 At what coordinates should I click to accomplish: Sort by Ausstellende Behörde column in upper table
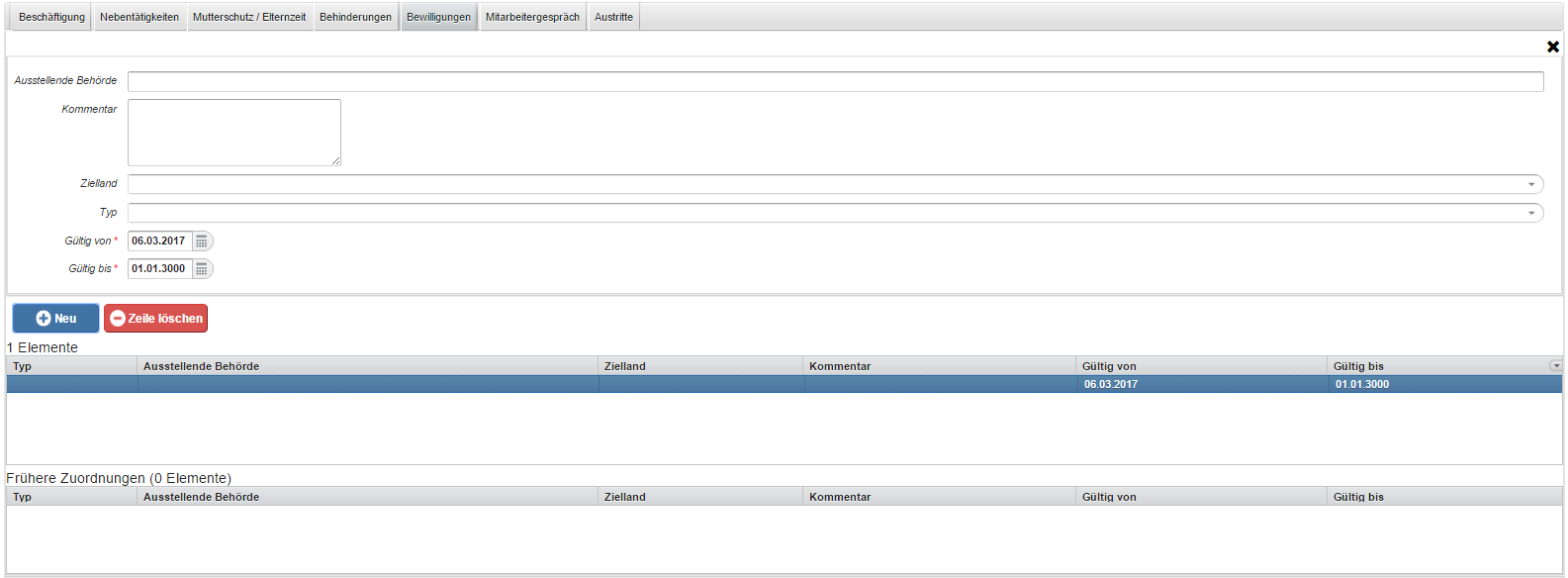click(x=202, y=366)
